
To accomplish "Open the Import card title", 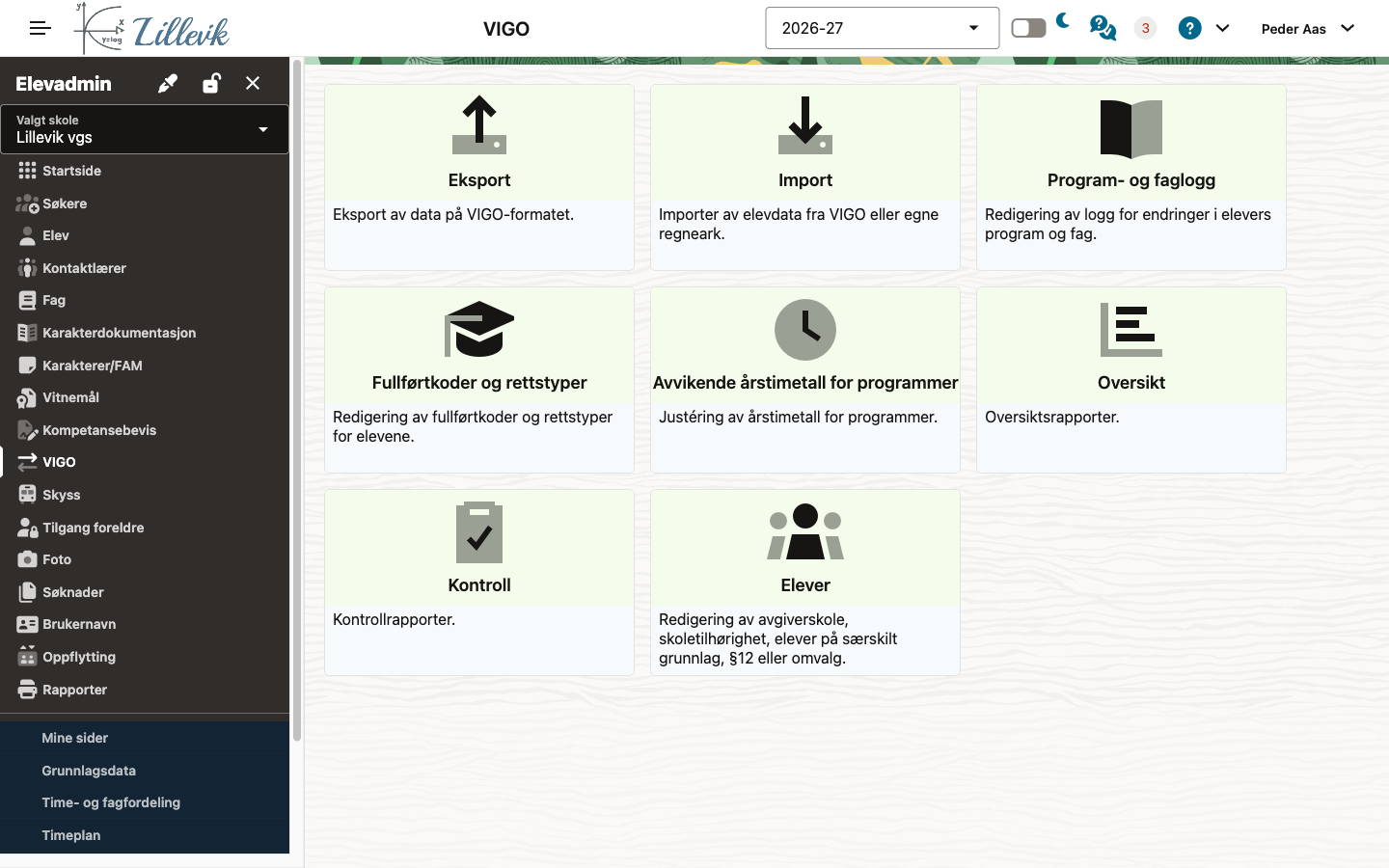I will click(x=805, y=180).
